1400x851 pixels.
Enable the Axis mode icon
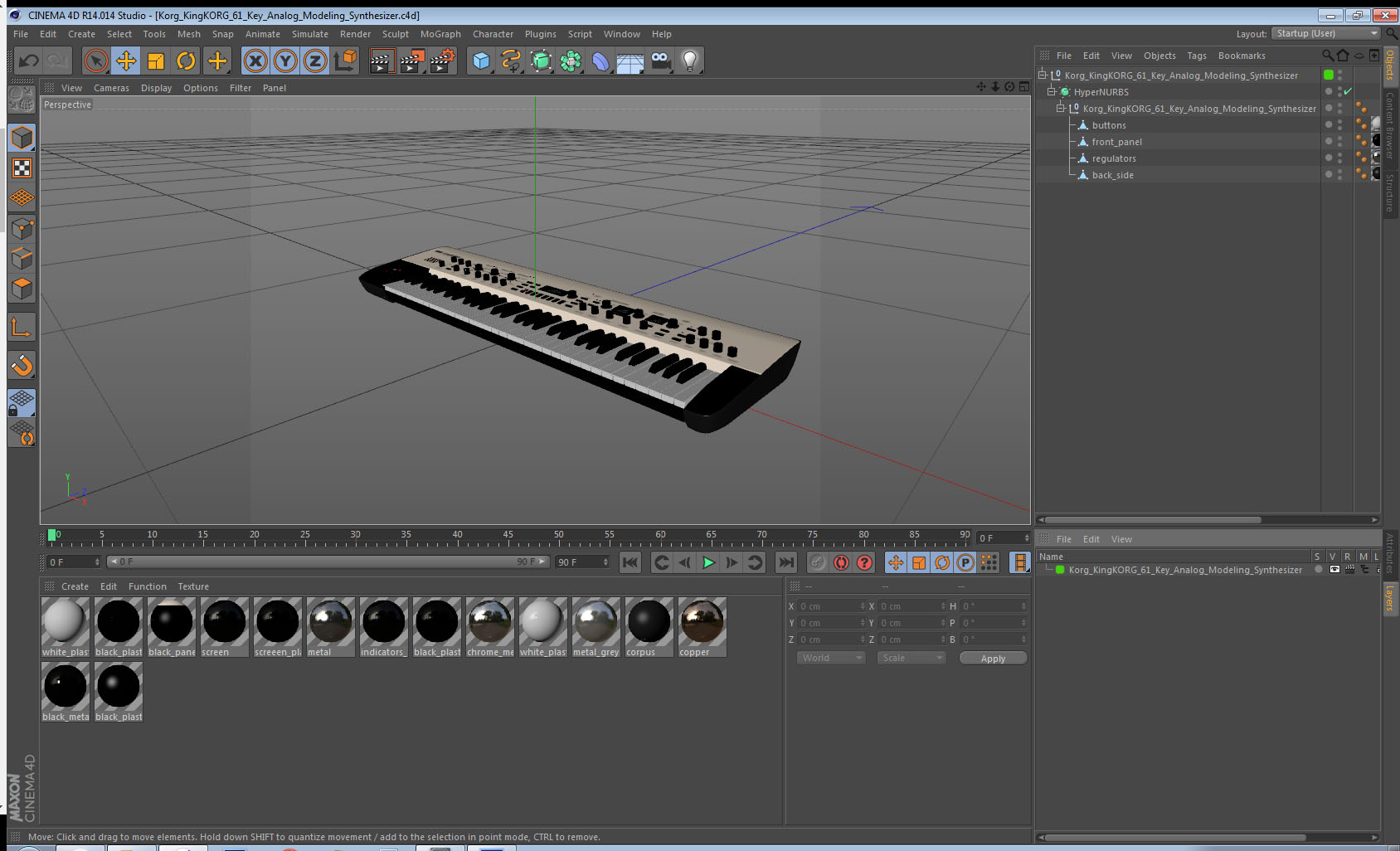point(22,327)
